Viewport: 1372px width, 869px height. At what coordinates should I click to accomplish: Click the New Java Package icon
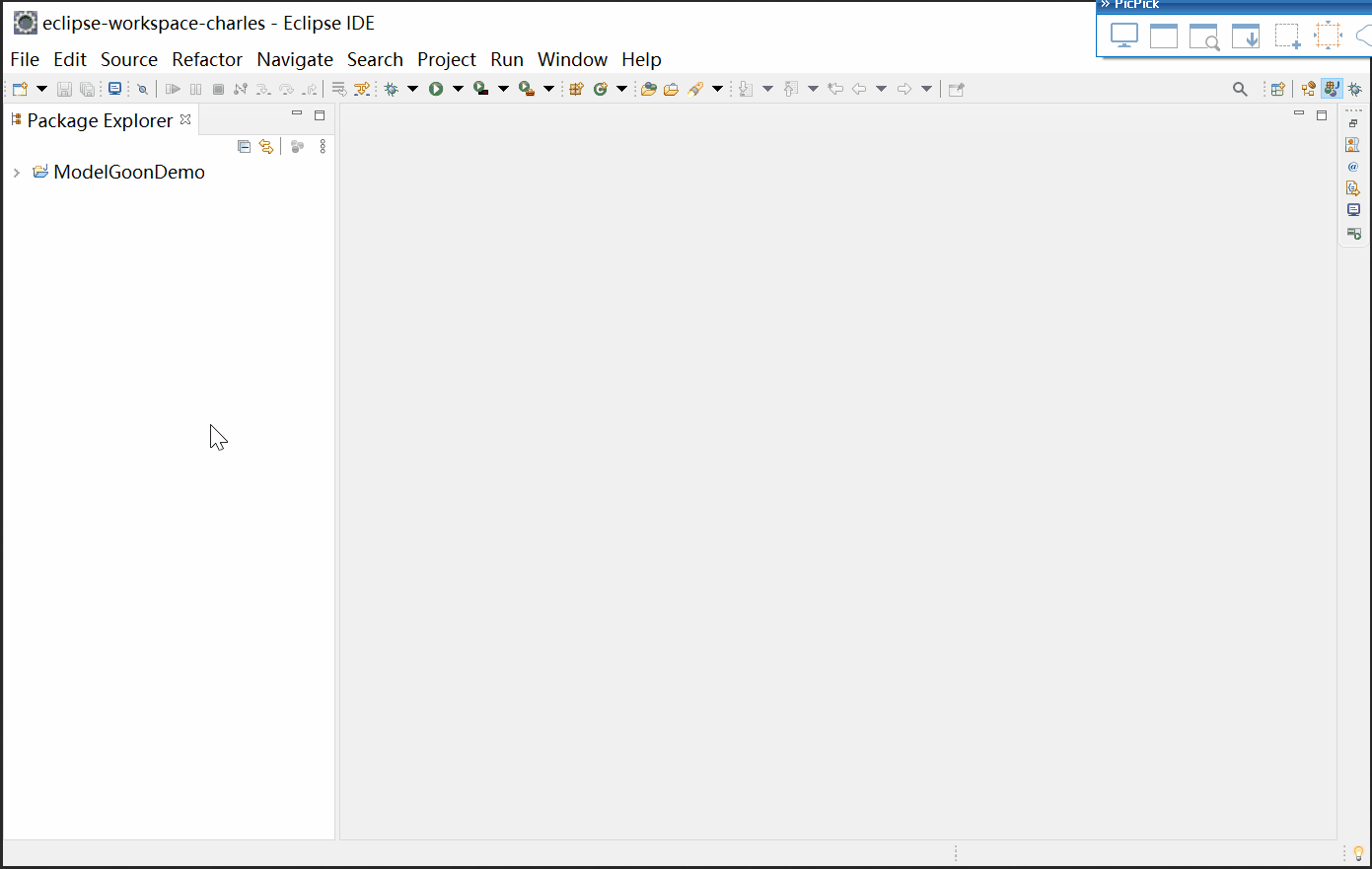pyautogui.click(x=577, y=89)
